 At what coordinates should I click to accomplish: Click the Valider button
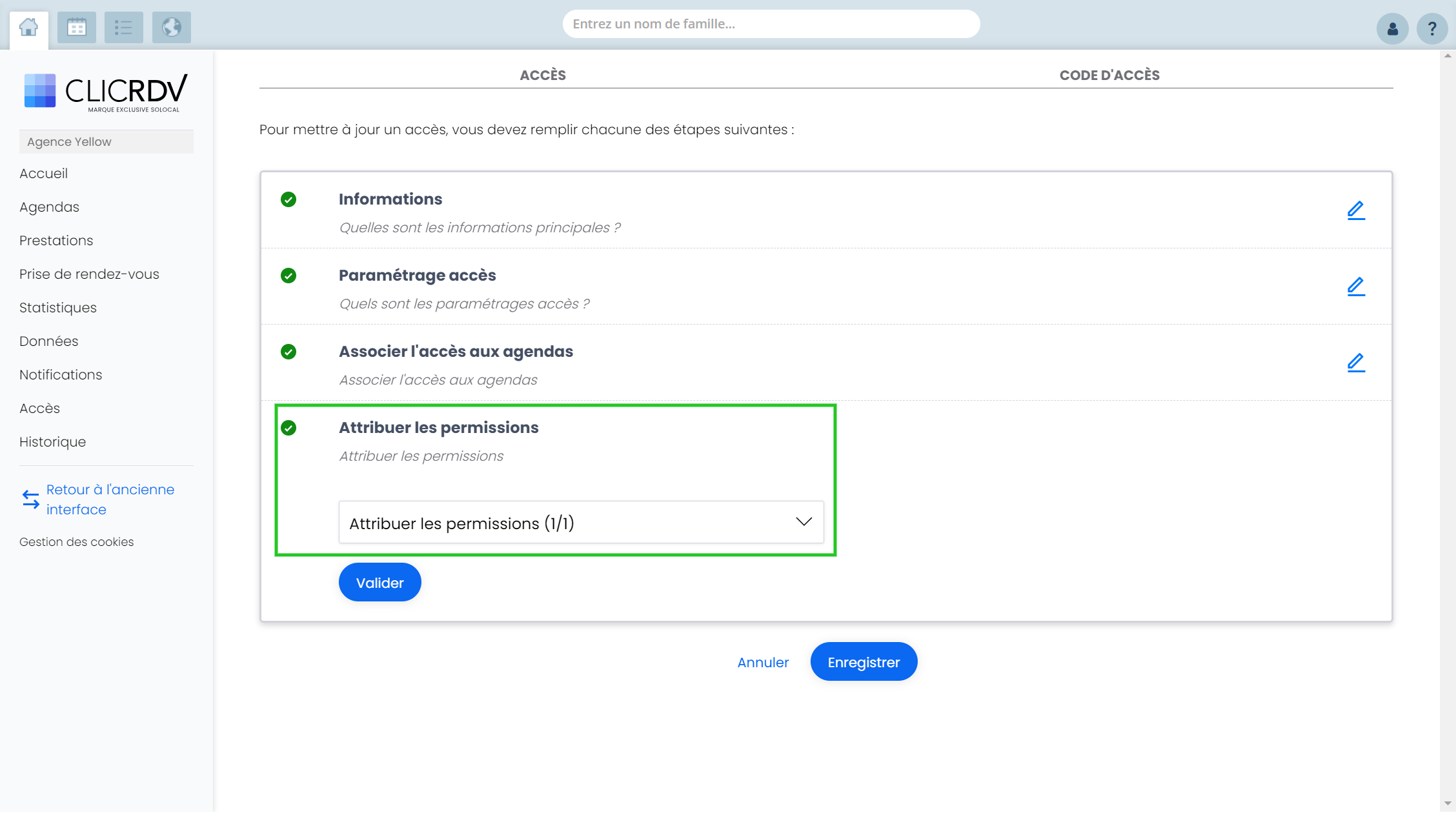(x=380, y=582)
